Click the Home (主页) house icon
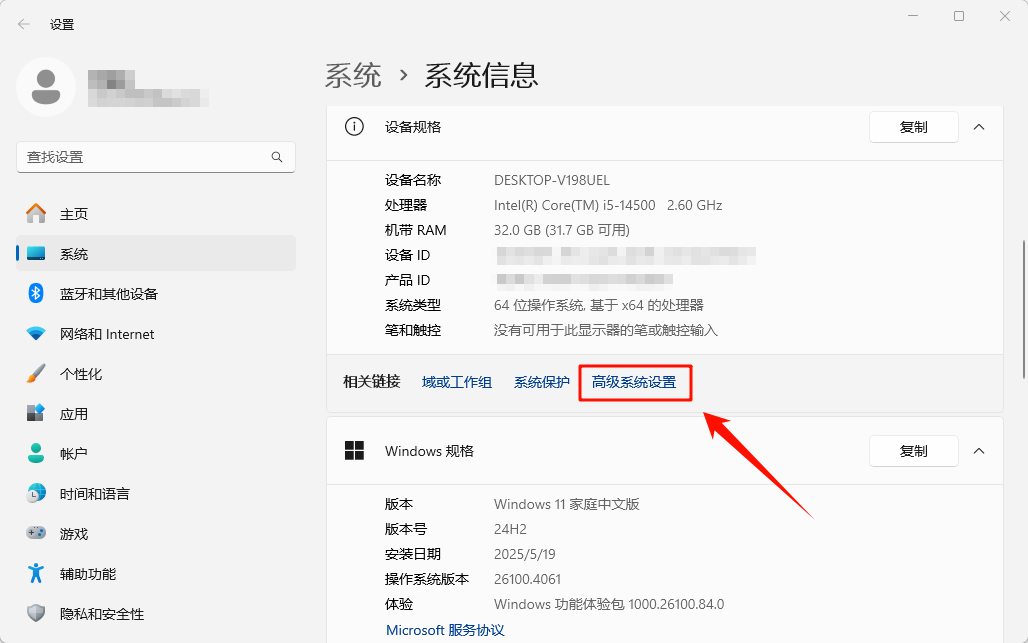 (x=36, y=214)
